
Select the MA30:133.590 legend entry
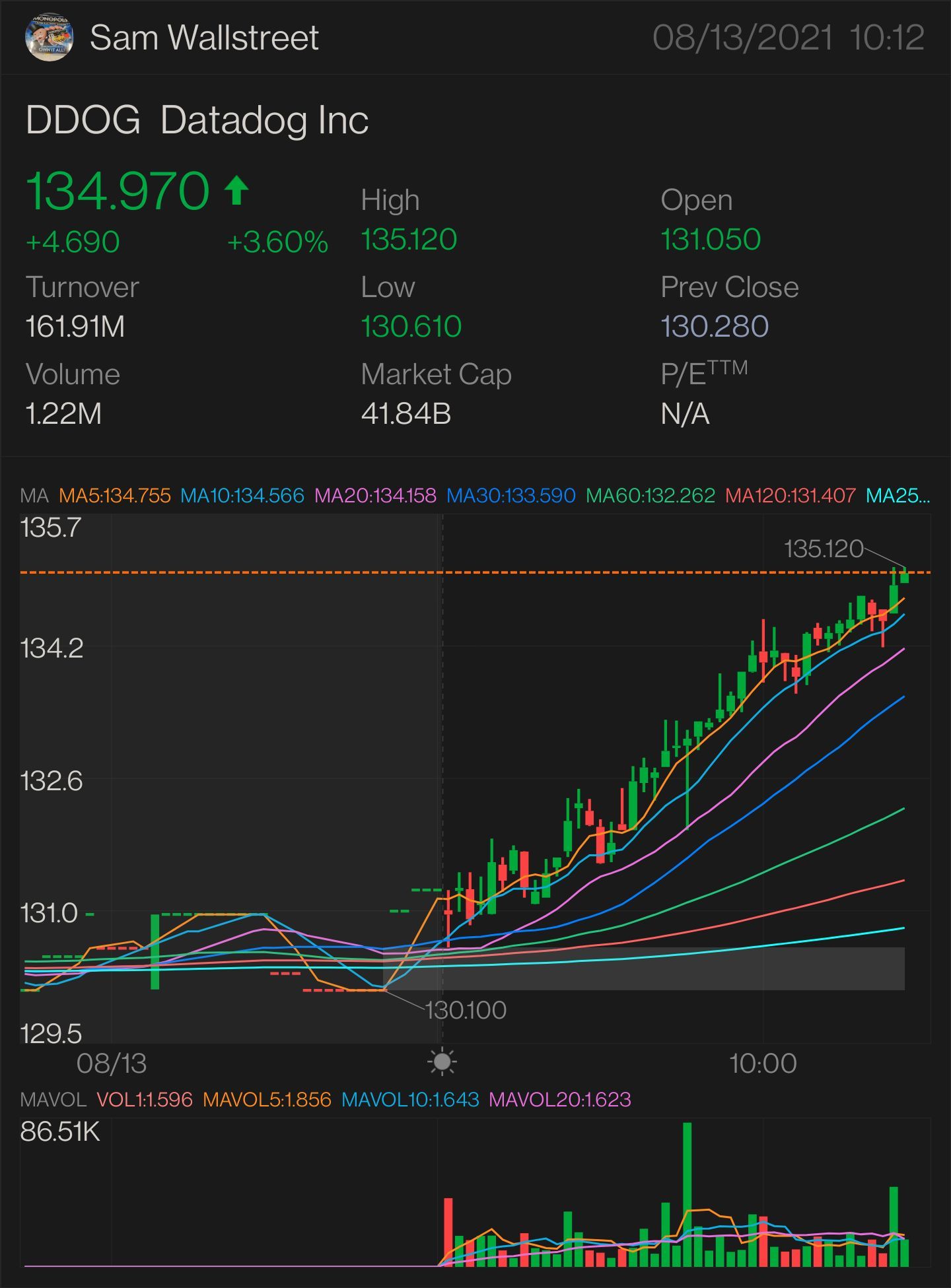511,495
